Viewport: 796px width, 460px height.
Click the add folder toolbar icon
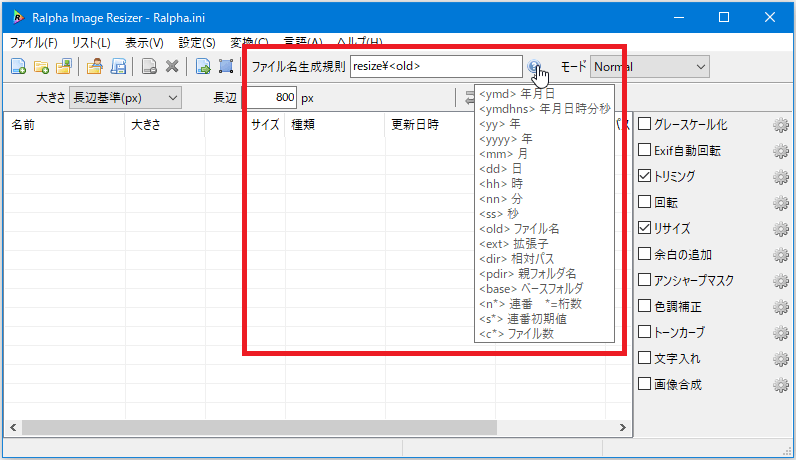[x=41, y=67]
